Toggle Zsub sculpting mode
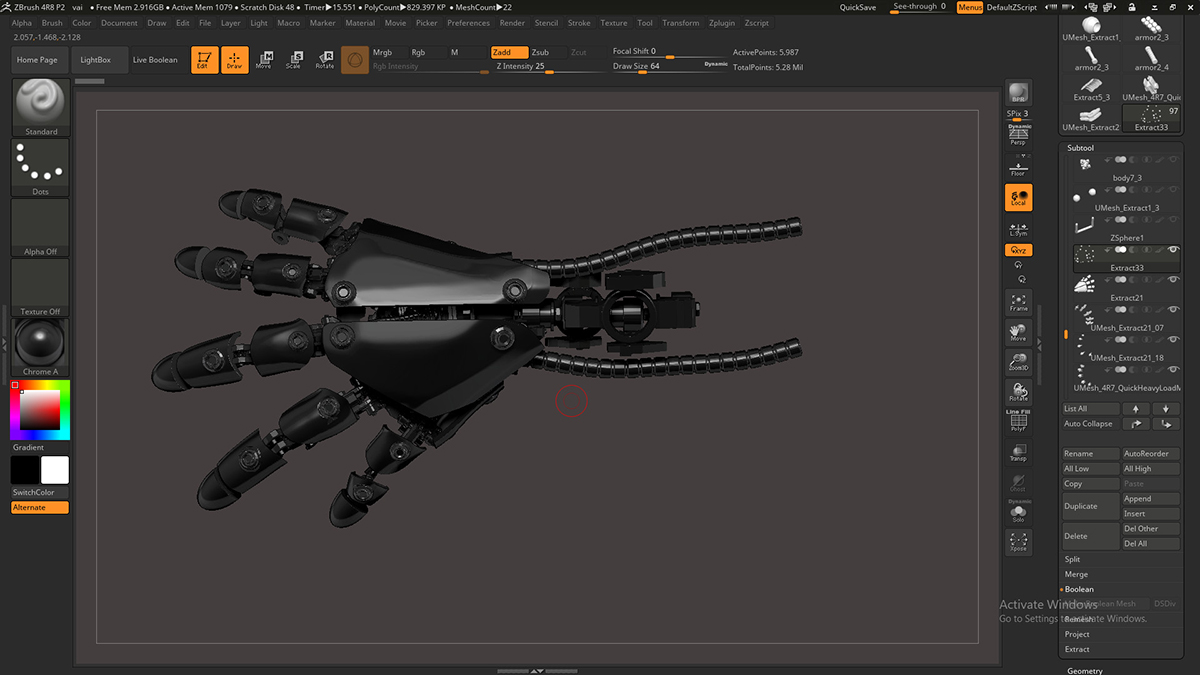 541,52
